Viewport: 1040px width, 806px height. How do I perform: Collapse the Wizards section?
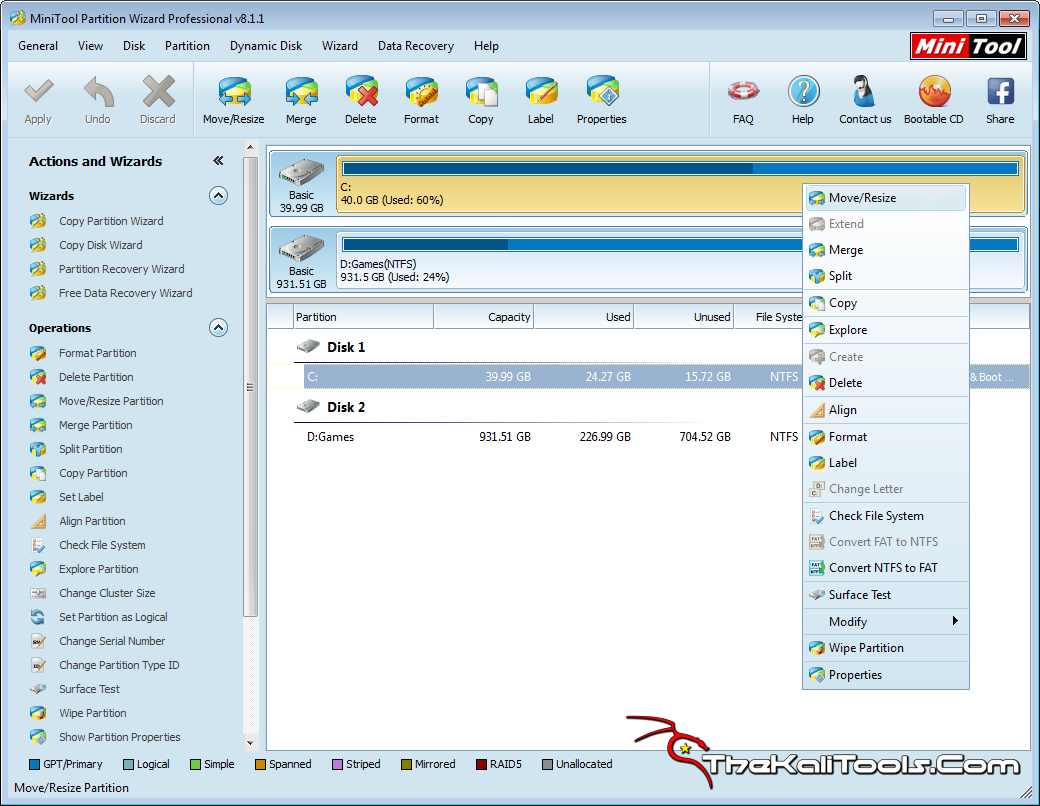pyautogui.click(x=218, y=195)
